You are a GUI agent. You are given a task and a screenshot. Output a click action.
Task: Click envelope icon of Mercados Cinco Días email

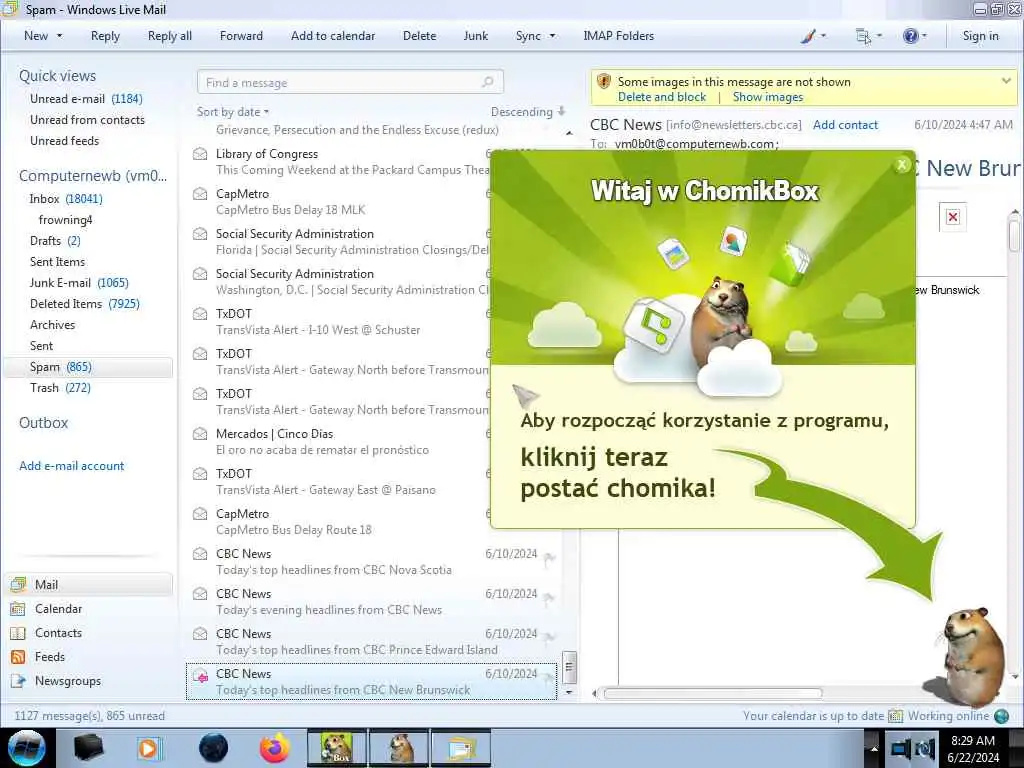(200, 434)
